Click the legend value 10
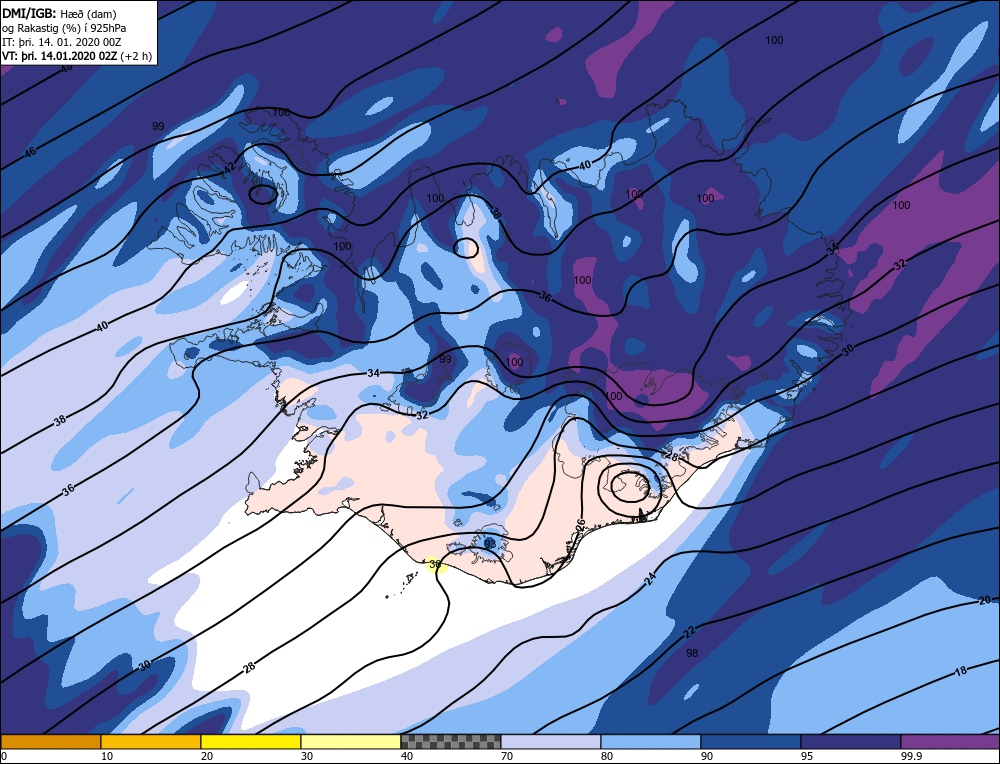 [106, 756]
